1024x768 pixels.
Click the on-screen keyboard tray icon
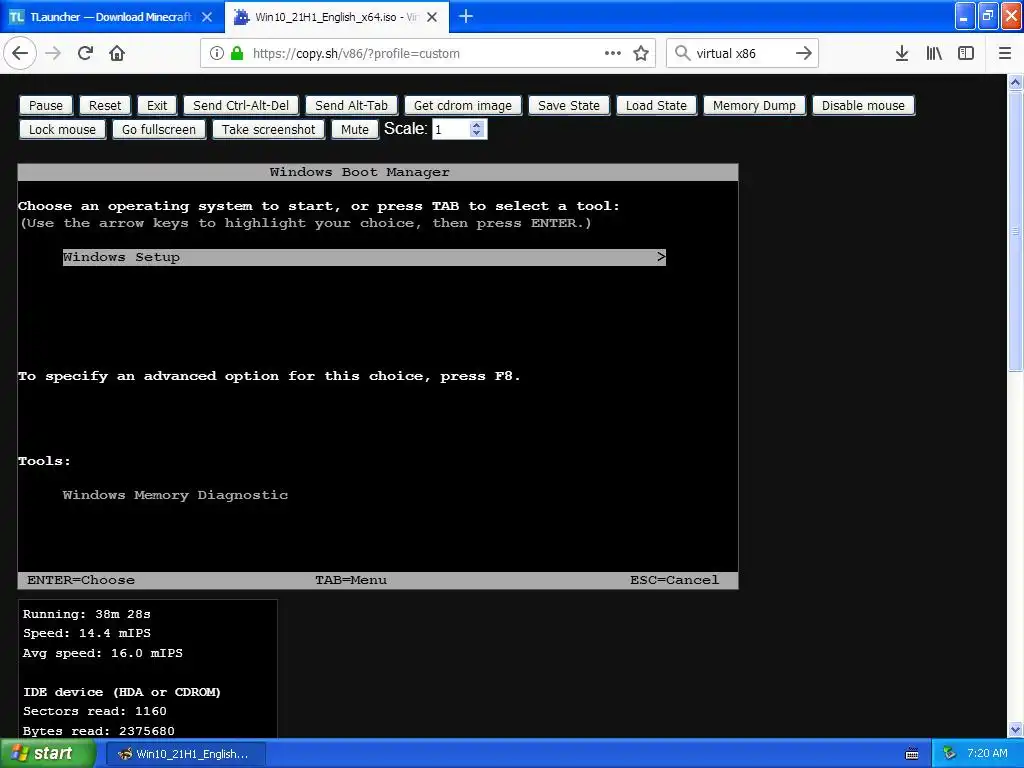click(912, 754)
